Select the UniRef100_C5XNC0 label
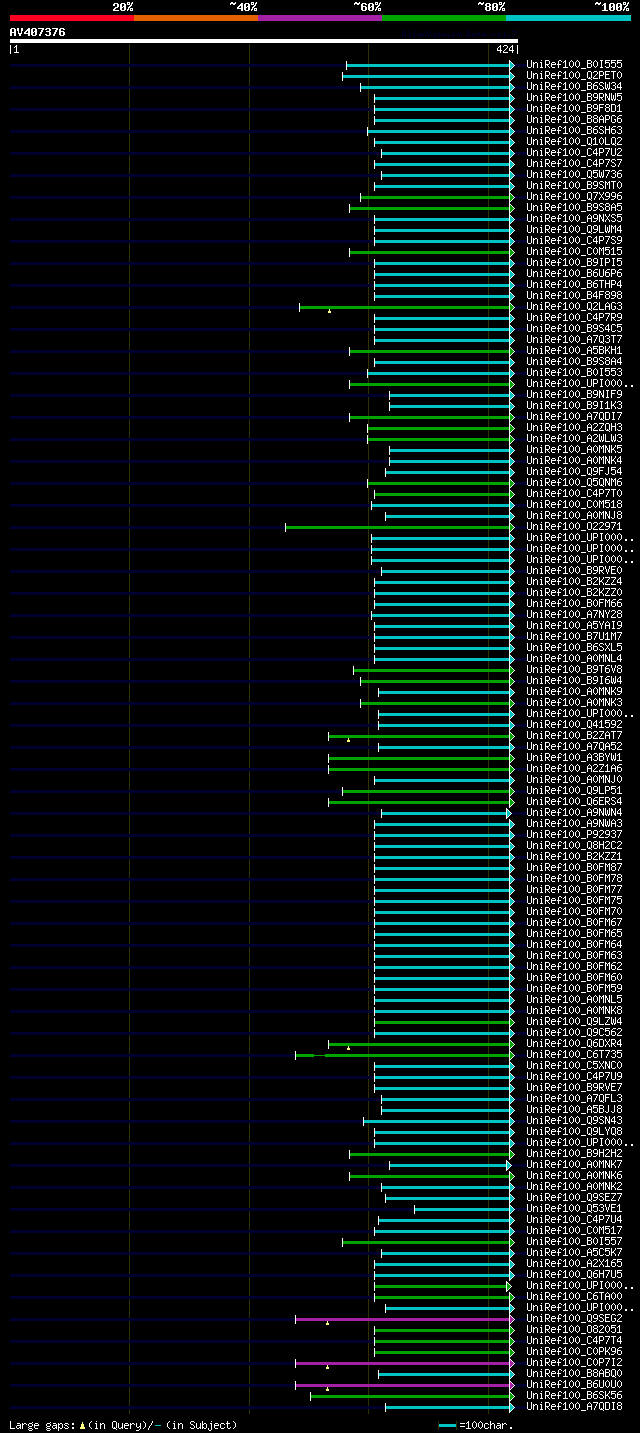 pos(574,1065)
